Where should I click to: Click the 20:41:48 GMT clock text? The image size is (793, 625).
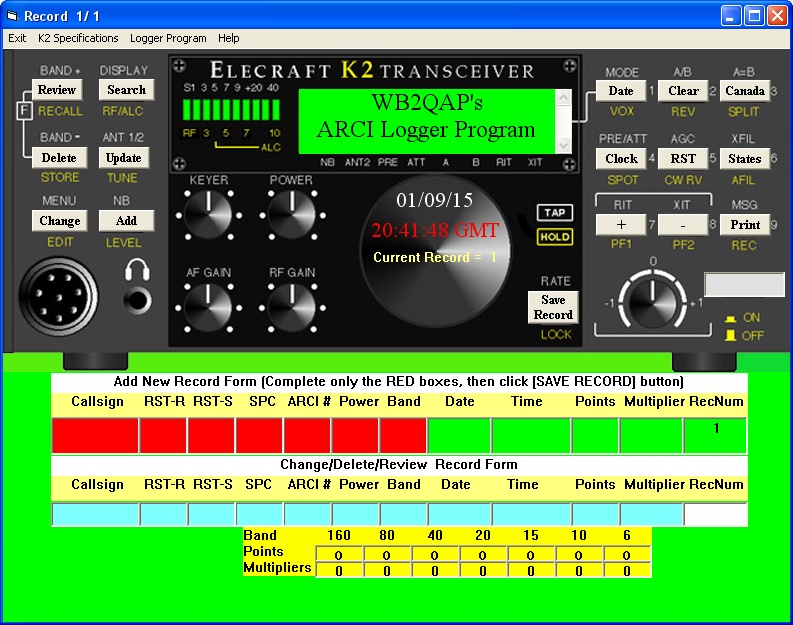(435, 231)
